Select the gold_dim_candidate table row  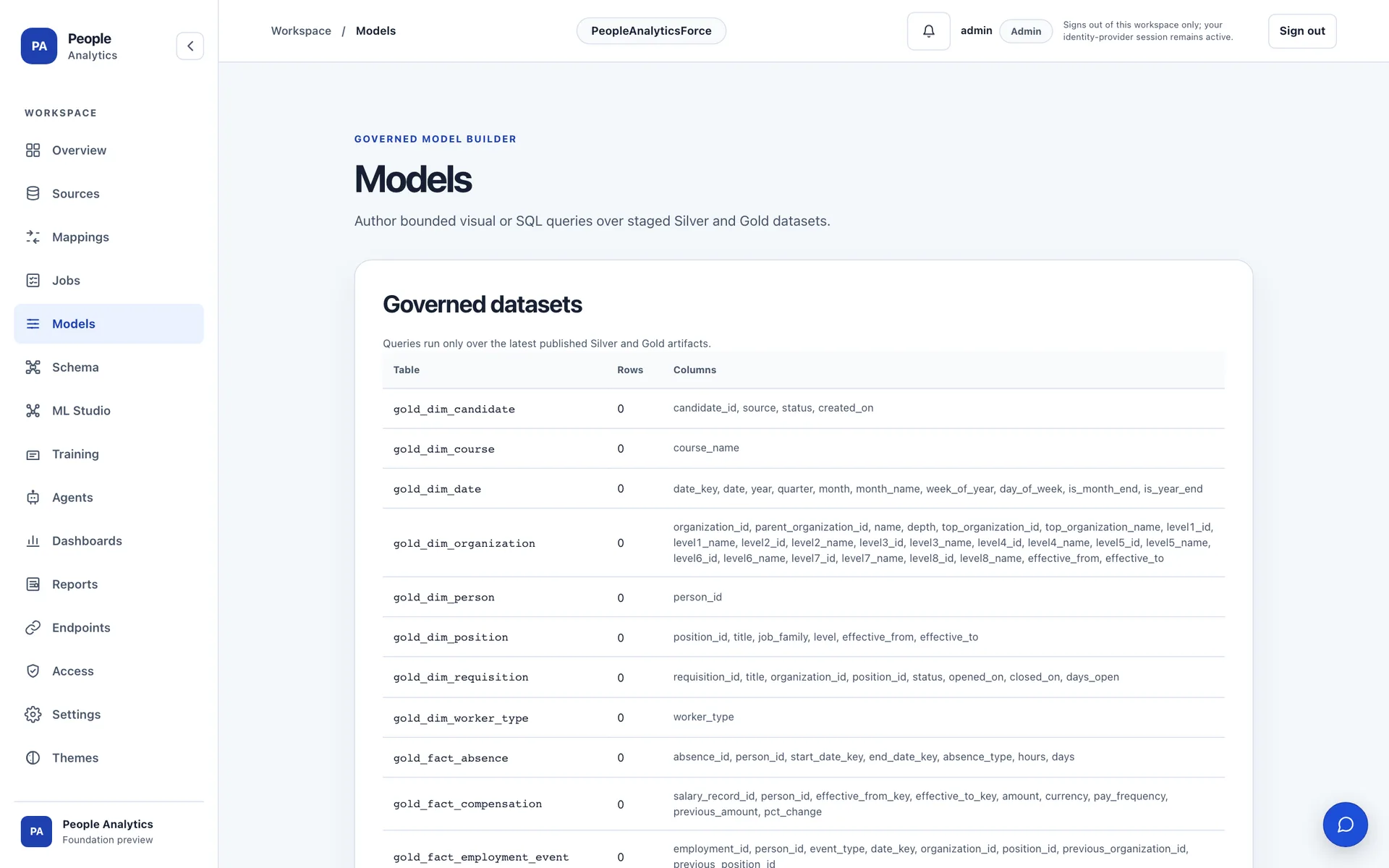tap(803, 409)
